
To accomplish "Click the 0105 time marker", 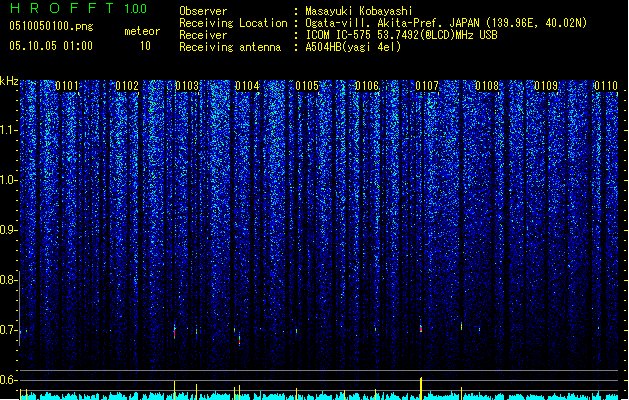I will [307, 86].
